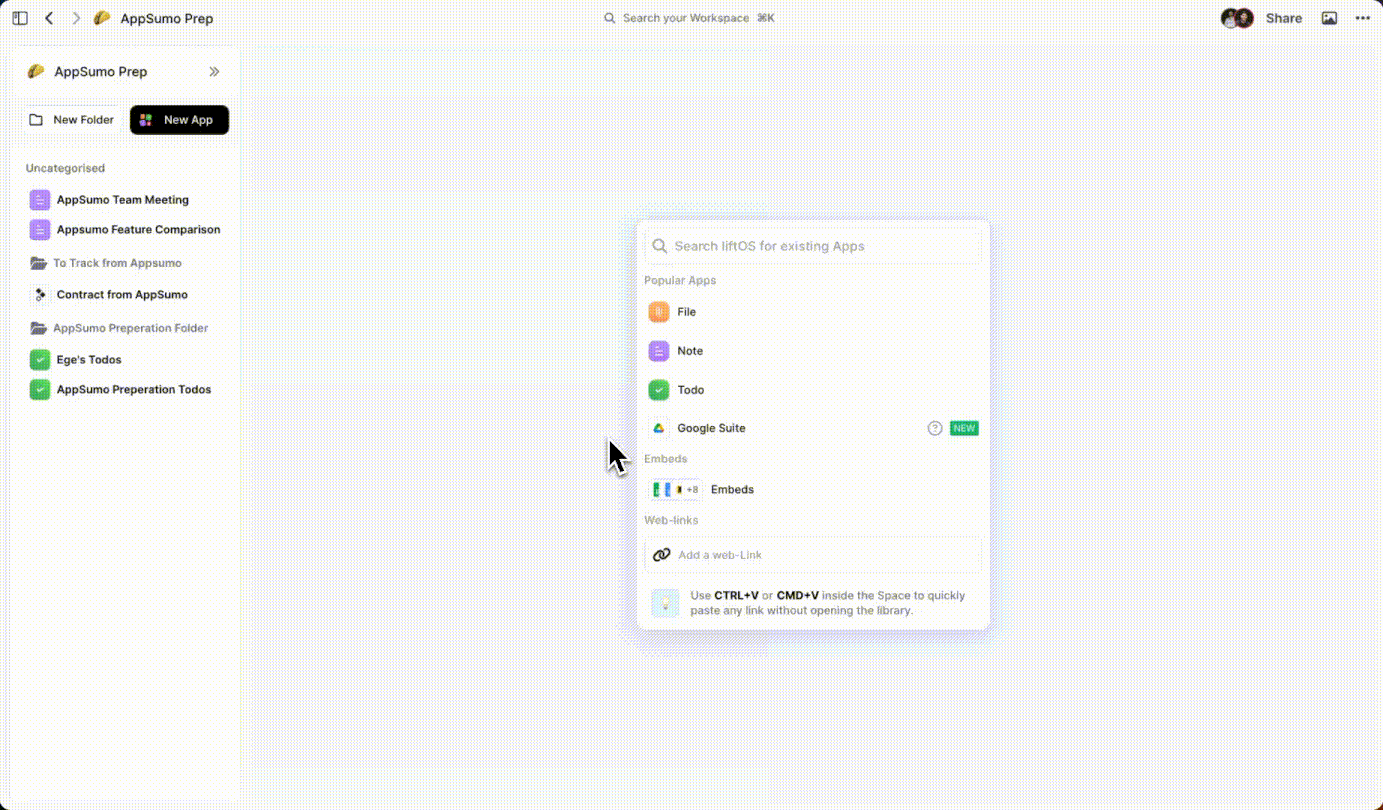Focus the Add a web-Link field
This screenshot has height=810, width=1383.
point(813,555)
